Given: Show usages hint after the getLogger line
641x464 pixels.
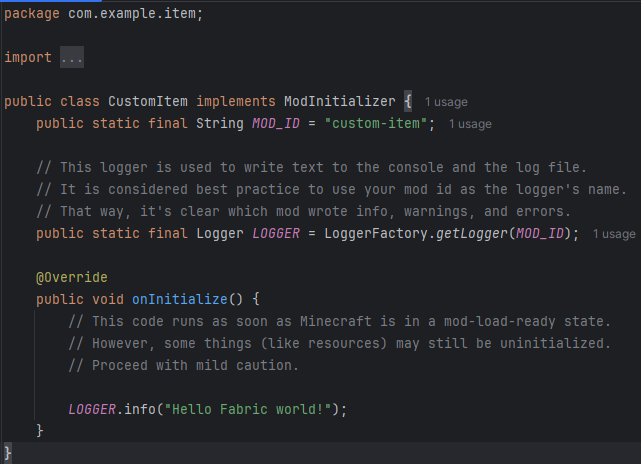Looking at the screenshot, I should coord(614,234).
